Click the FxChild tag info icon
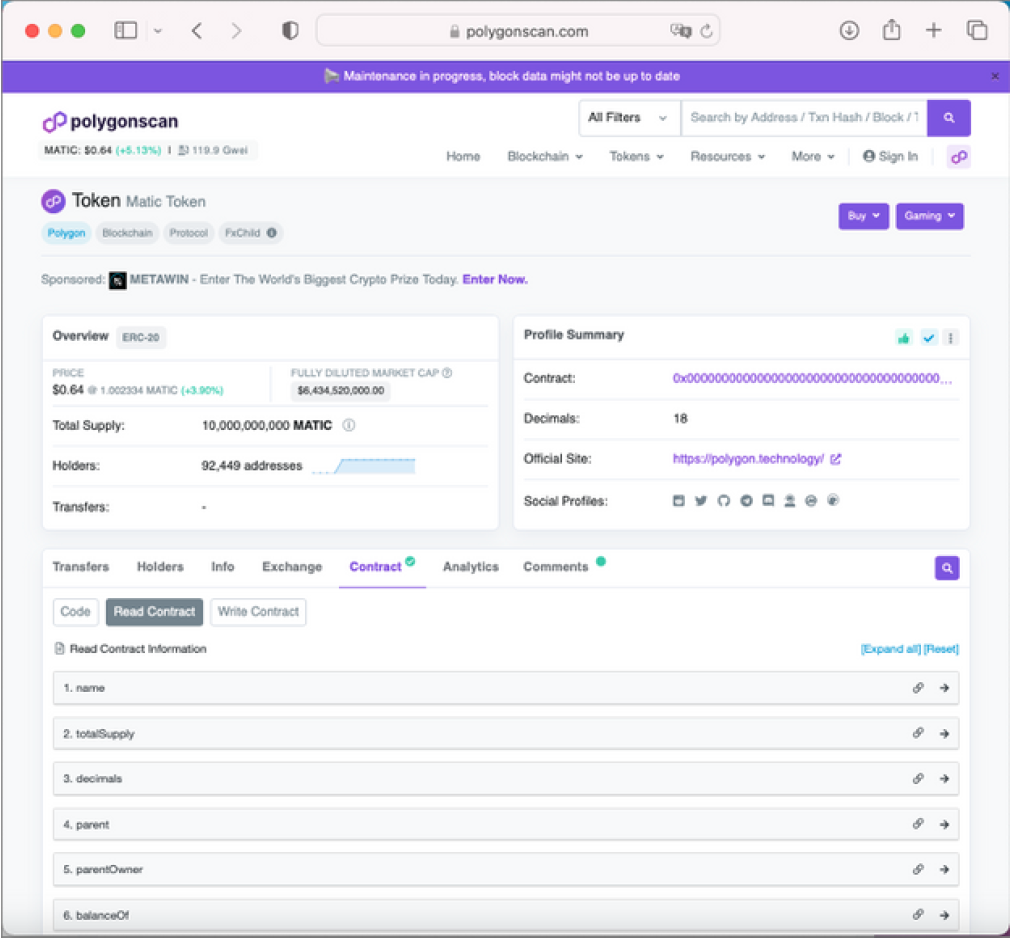 pos(272,233)
